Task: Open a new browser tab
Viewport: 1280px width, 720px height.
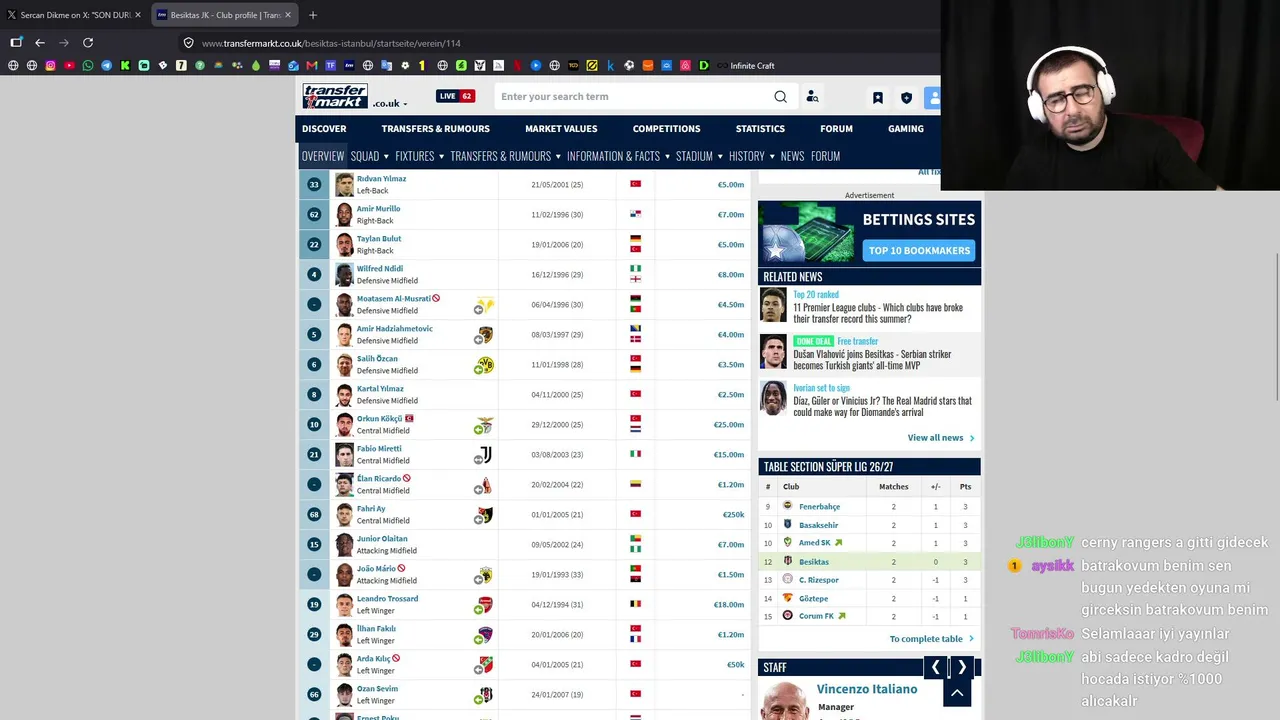Action: [x=313, y=15]
